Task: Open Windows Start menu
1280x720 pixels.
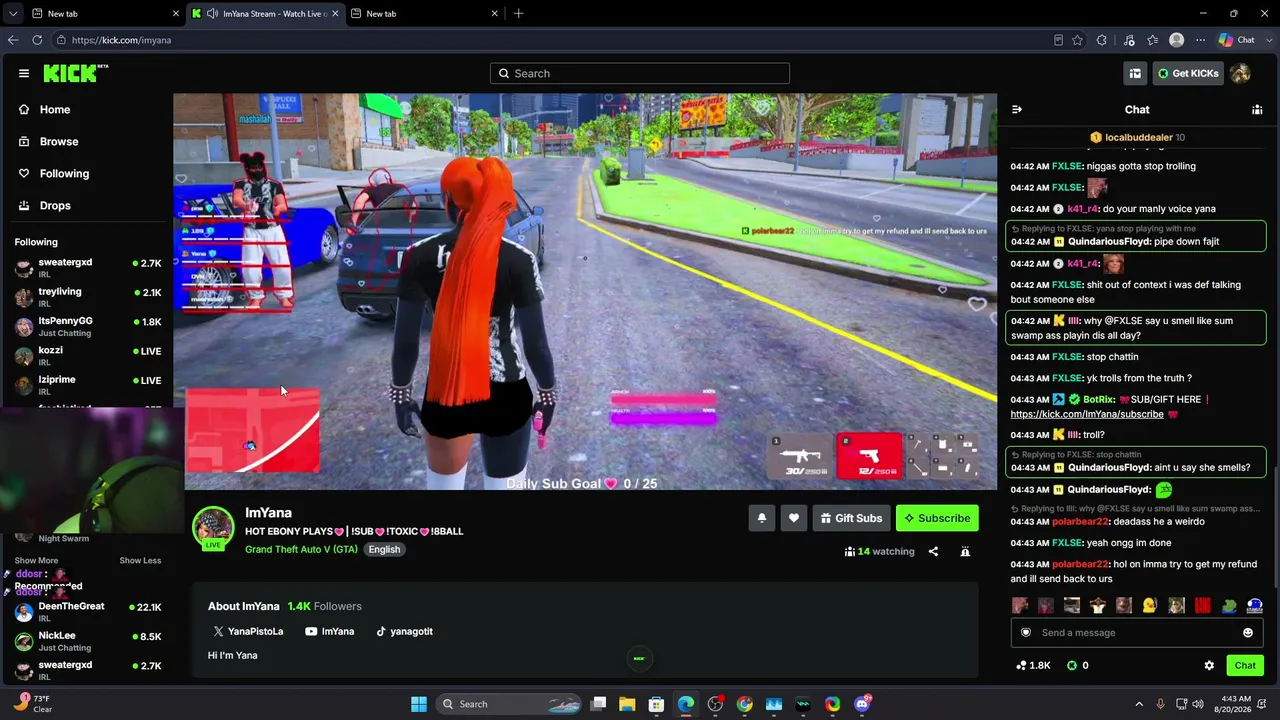Action: 419,704
